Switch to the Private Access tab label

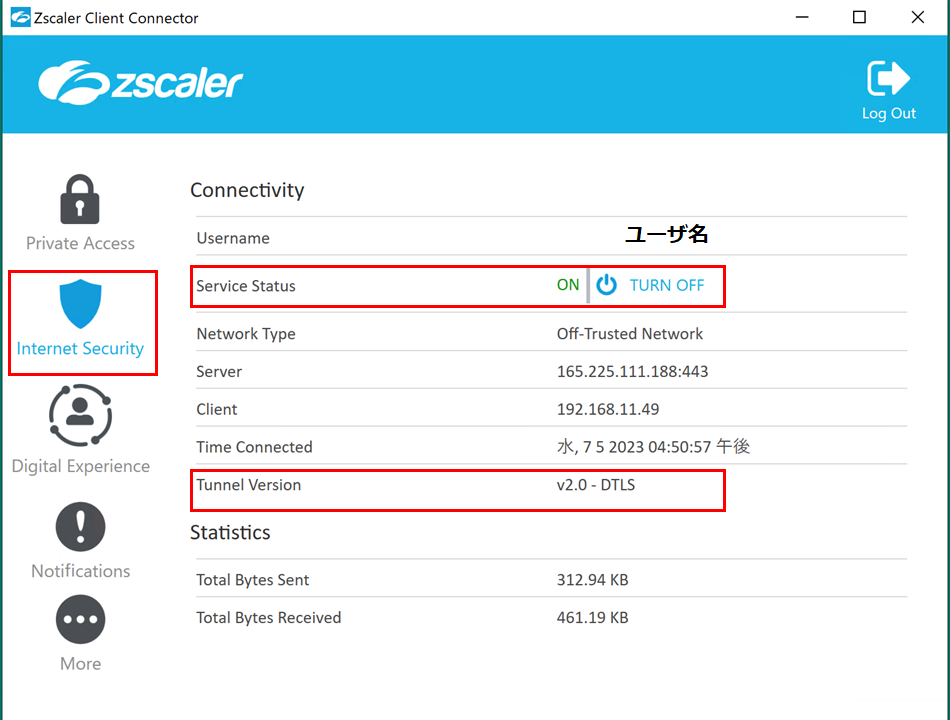[80, 243]
